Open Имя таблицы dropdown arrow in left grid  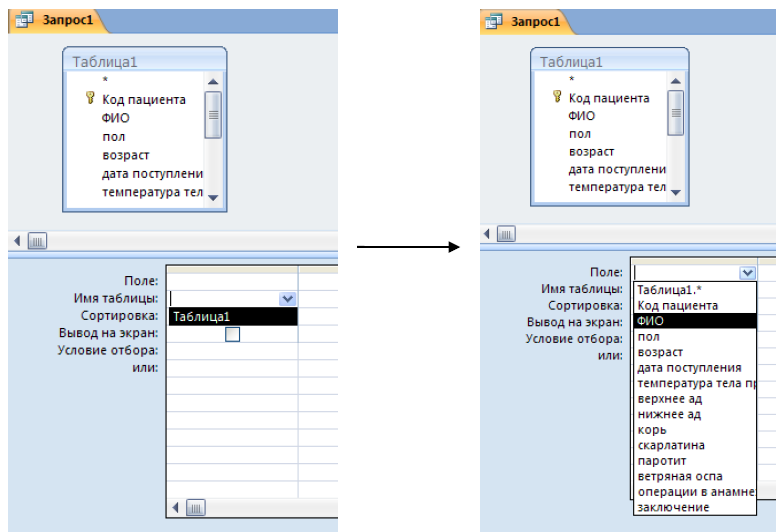point(288,299)
